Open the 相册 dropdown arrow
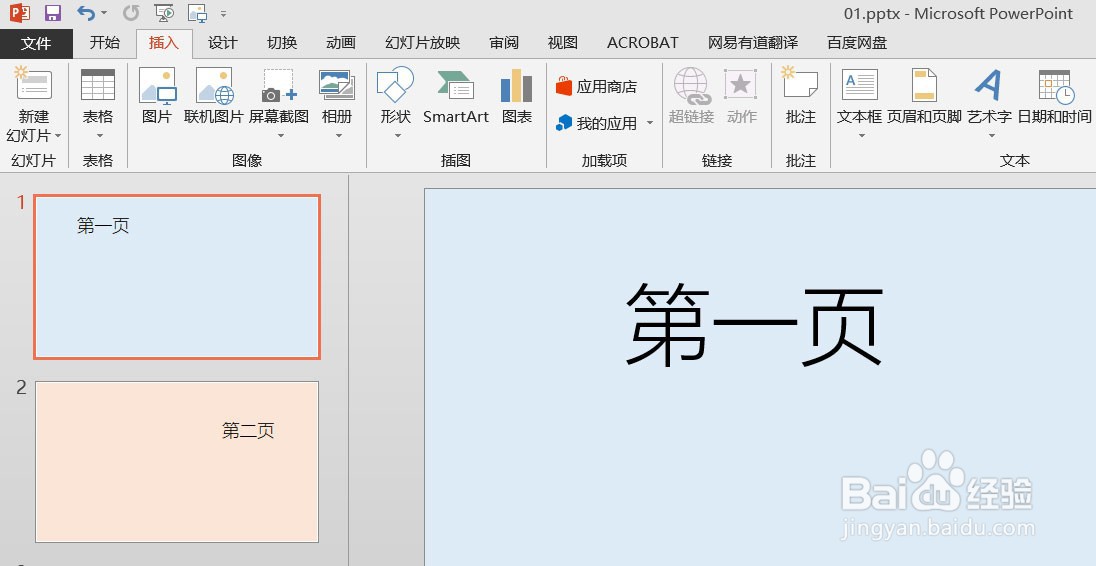This screenshot has width=1096, height=566. coord(338,136)
